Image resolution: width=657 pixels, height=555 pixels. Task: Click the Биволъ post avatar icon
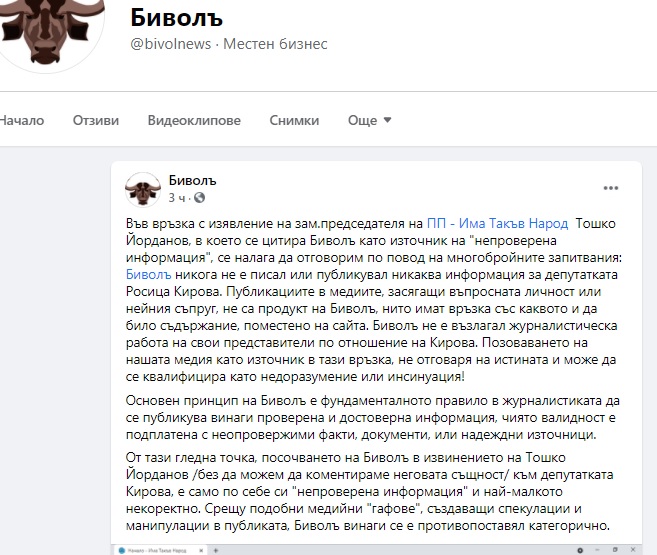(x=143, y=189)
